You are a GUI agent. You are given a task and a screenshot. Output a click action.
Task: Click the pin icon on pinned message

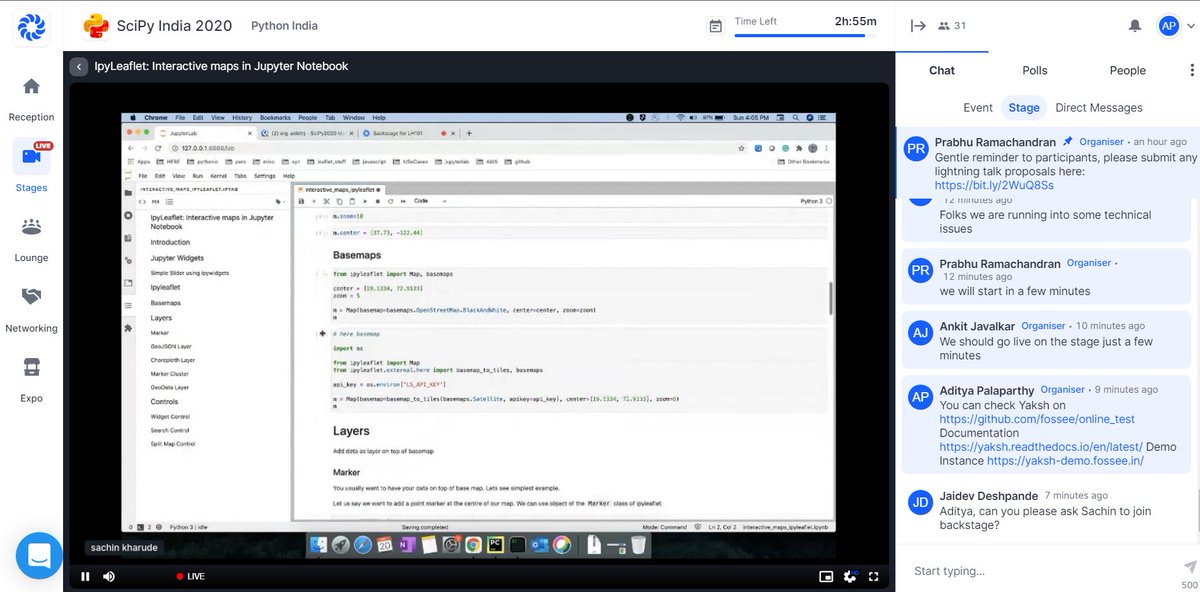tap(1067, 141)
